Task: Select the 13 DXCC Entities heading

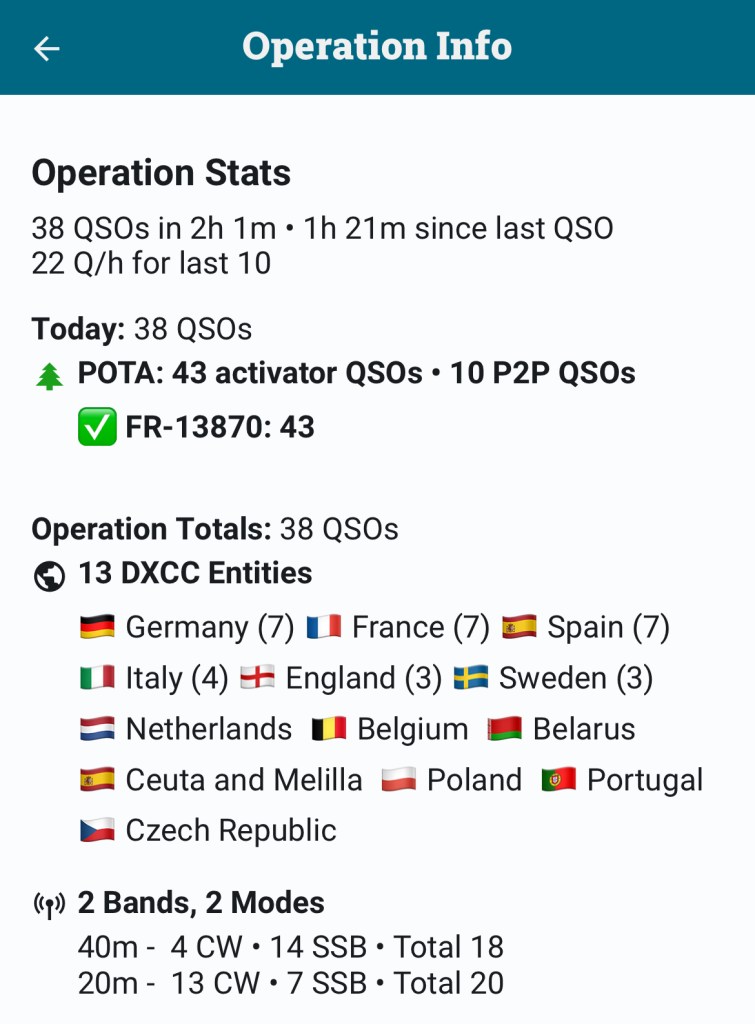Action: coord(195,573)
